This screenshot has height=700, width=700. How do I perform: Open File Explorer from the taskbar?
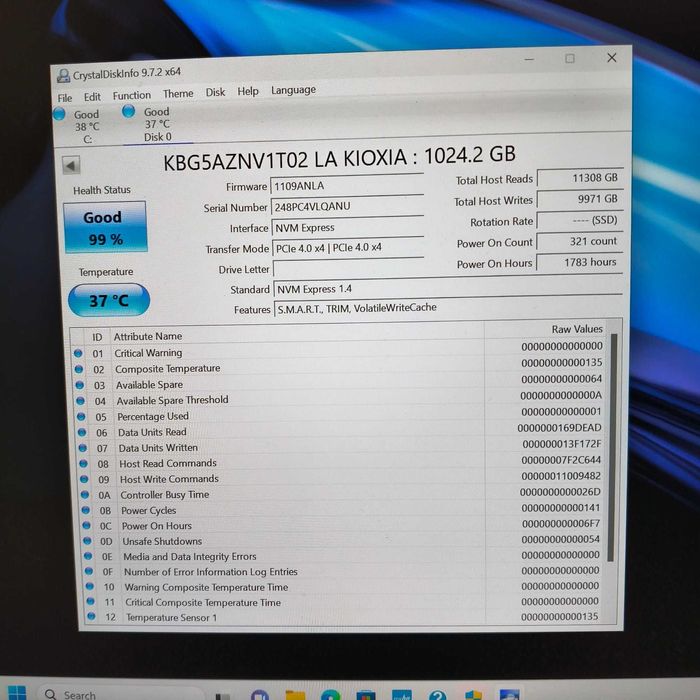click(x=295, y=695)
